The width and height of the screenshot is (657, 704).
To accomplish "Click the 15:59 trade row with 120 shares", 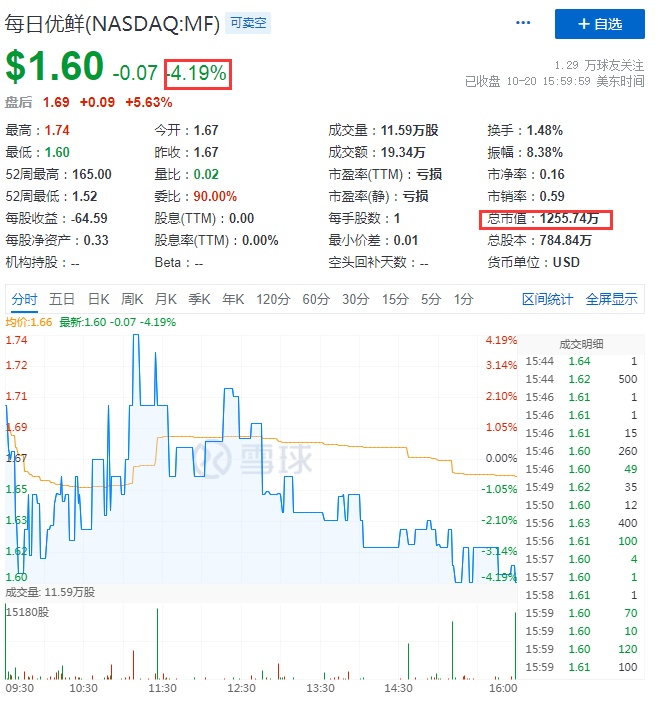I will coord(581,649).
